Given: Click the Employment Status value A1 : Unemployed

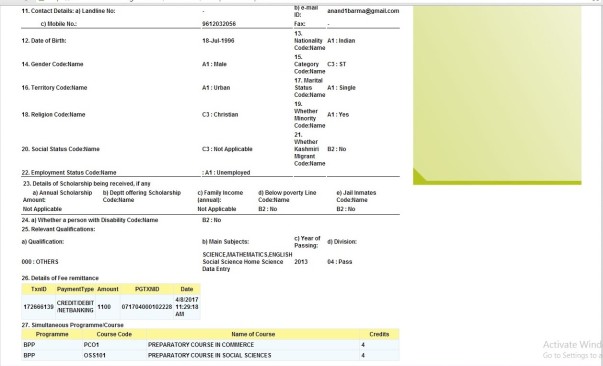Looking at the screenshot, I should click(226, 173).
